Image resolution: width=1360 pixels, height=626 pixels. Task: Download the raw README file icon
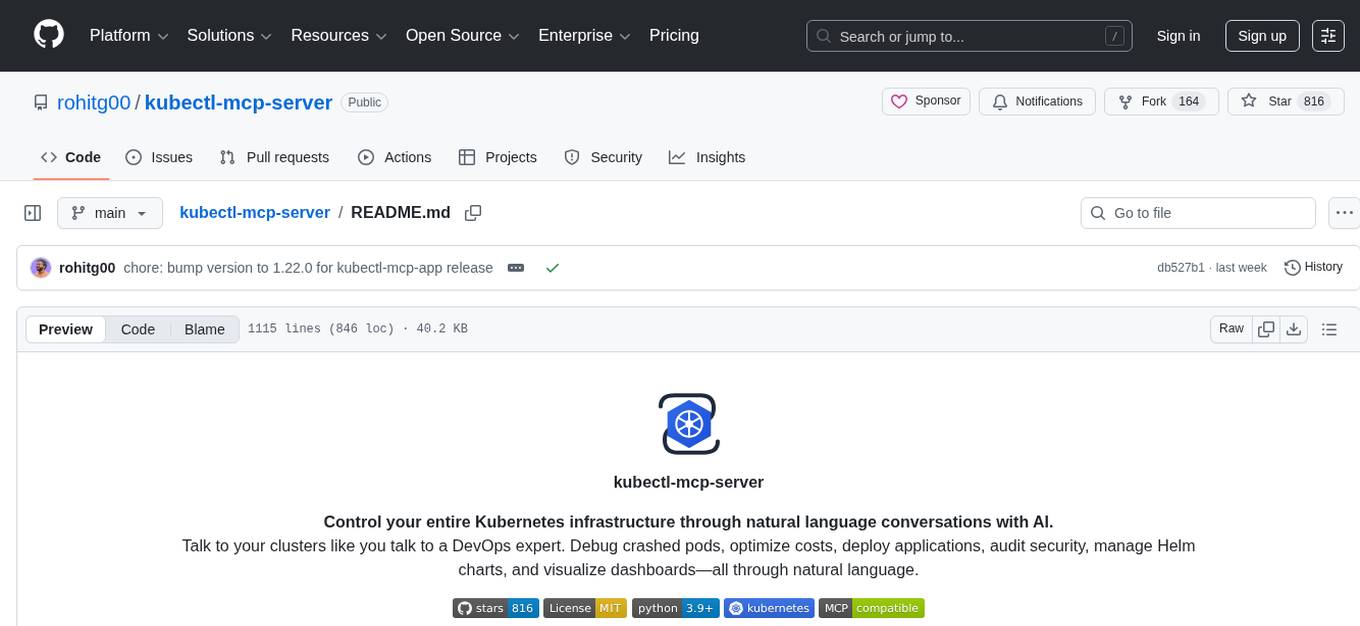[1294, 328]
